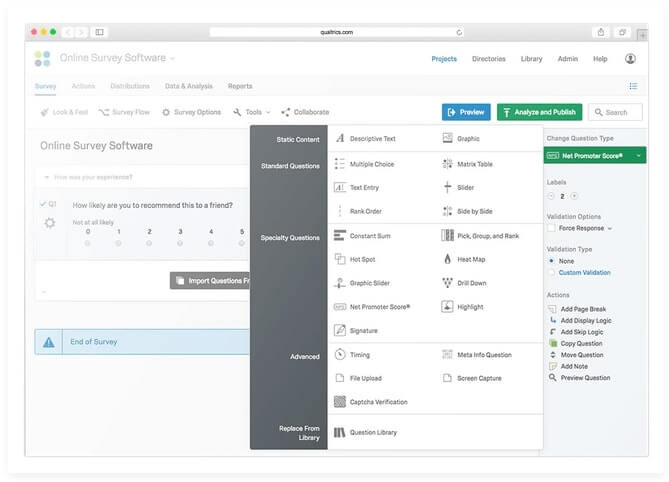Click the Search input field
This screenshot has height=482, width=669.
[x=615, y=112]
